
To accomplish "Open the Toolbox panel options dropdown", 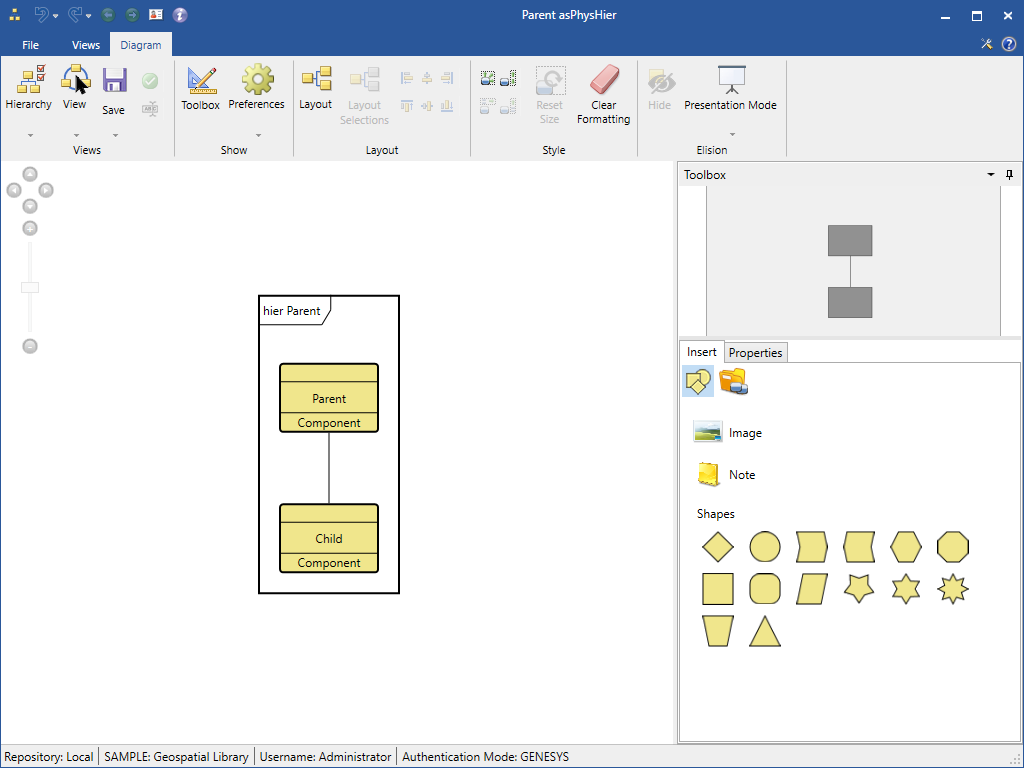I will (x=991, y=175).
